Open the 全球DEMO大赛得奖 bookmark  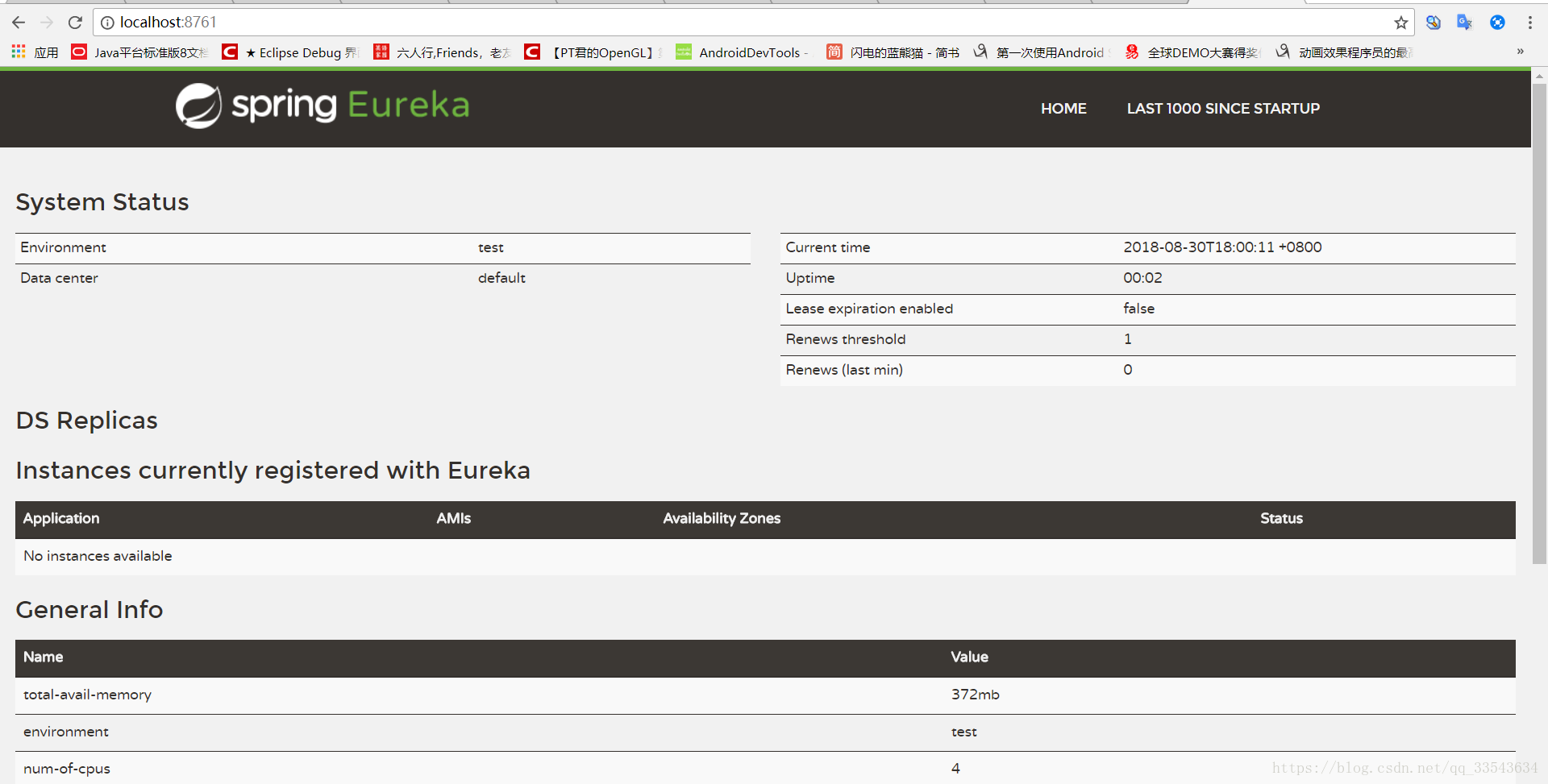click(1192, 52)
